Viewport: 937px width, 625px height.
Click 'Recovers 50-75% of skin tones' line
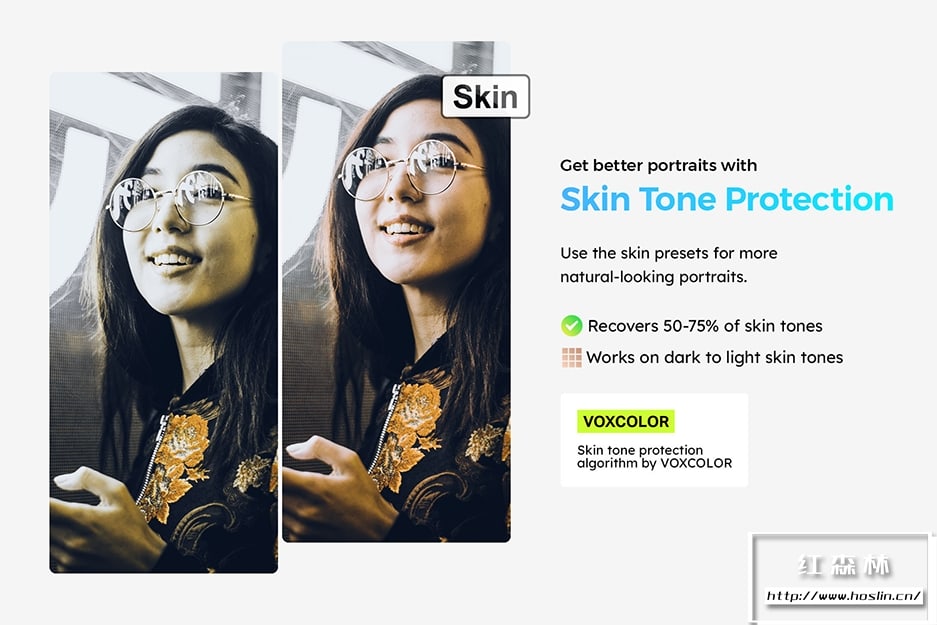(705, 326)
